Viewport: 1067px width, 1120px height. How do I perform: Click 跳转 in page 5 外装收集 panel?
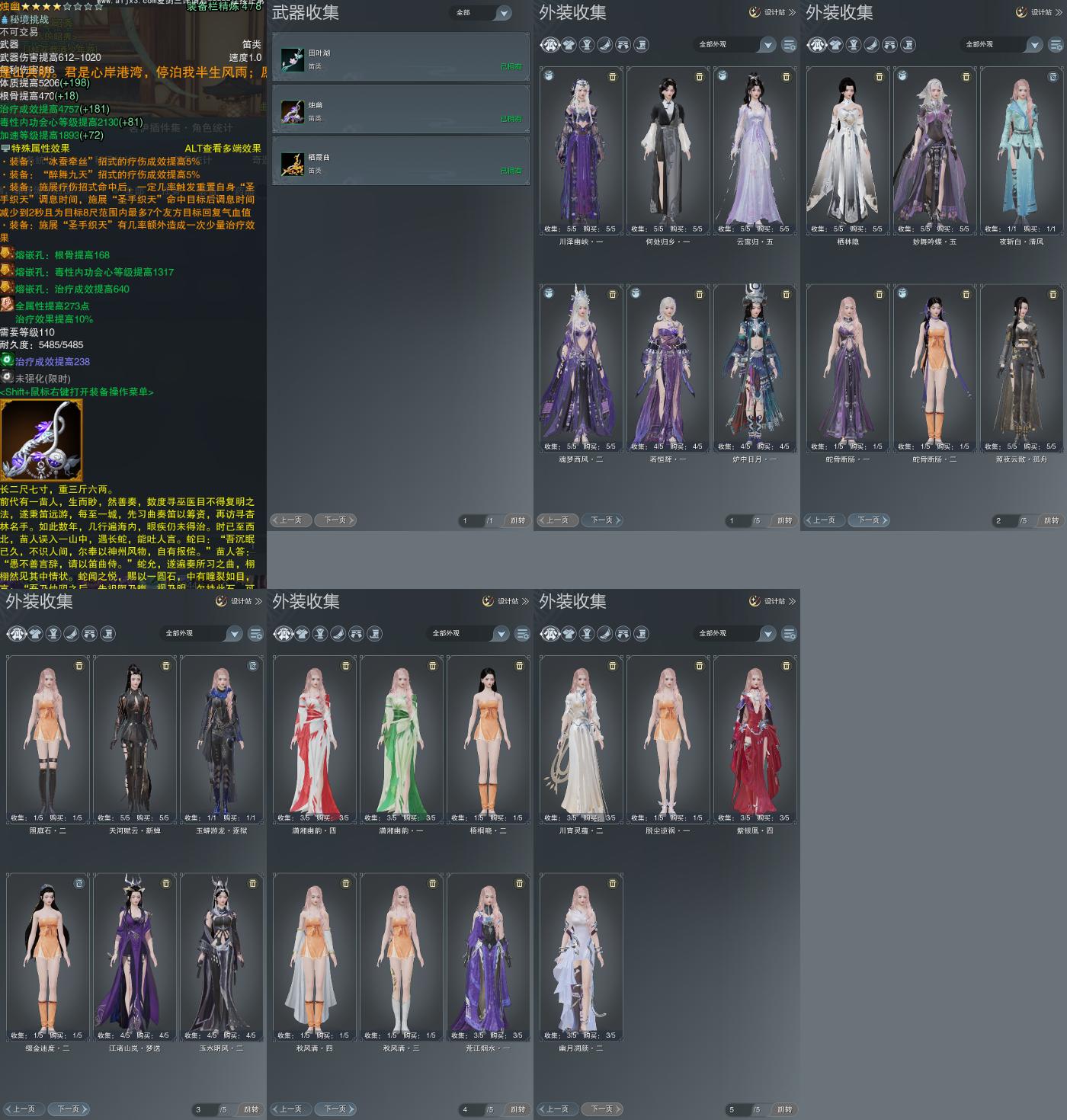point(784,1109)
